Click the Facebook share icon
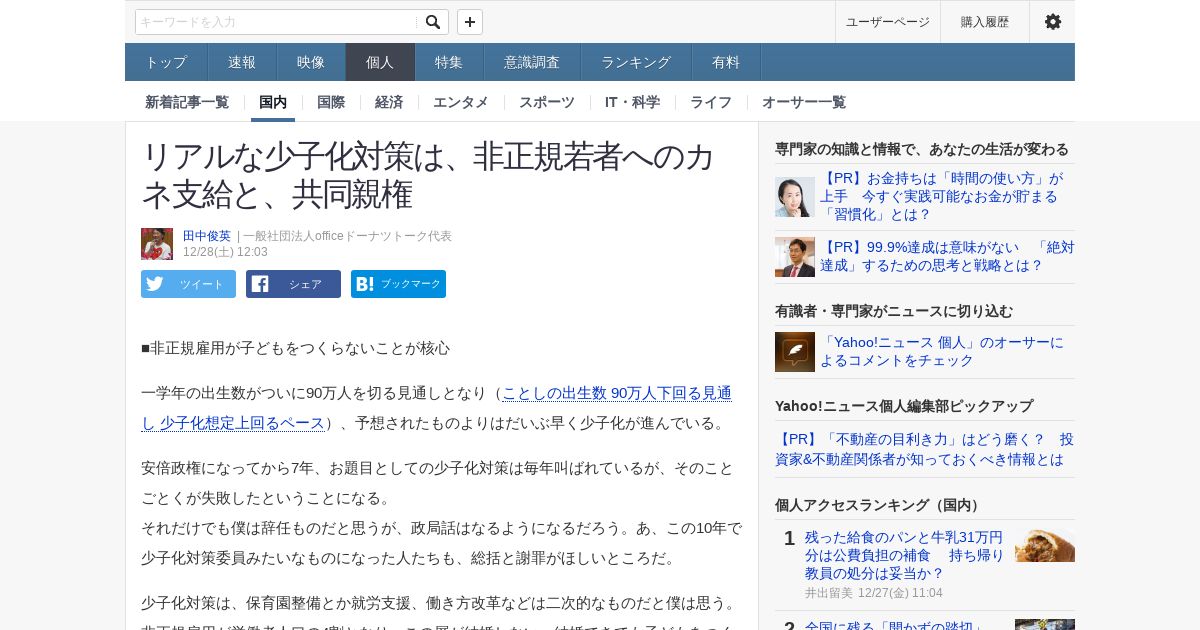1200x630 pixels. coord(260,284)
